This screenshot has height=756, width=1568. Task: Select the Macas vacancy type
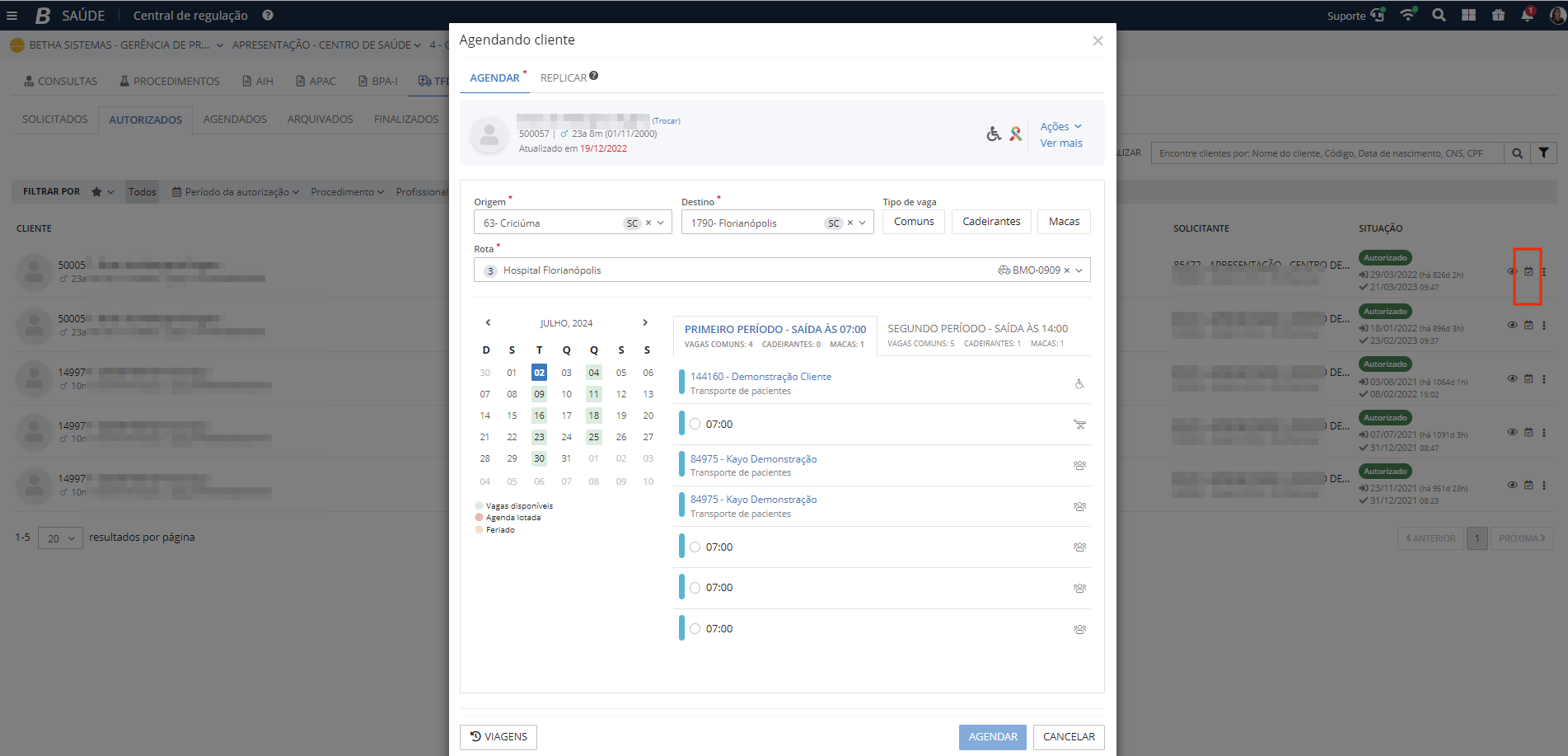(1064, 222)
